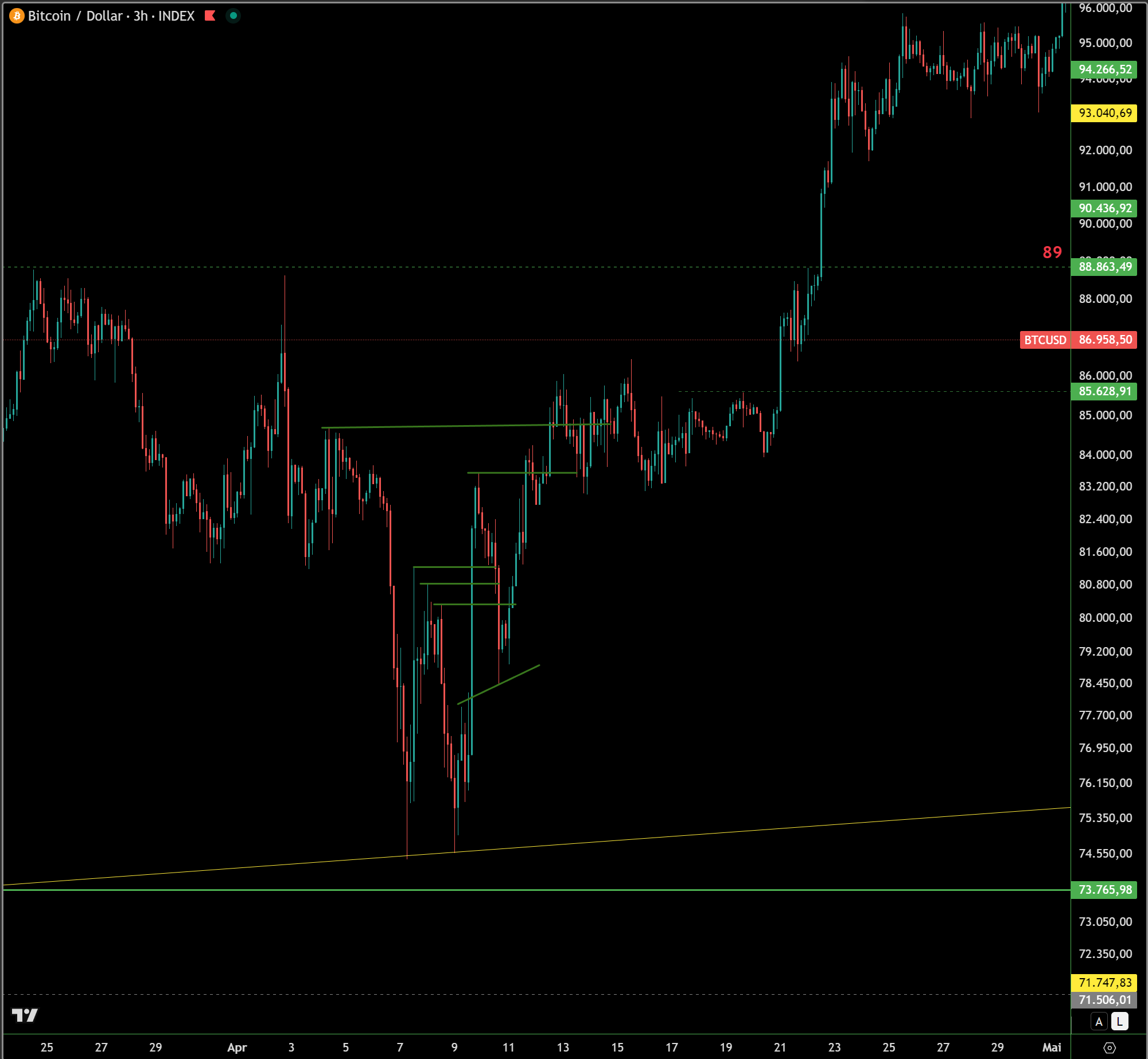Screen dimensions: 1148x1059
Task: Select the yellow 93.040,69 price label
Action: pyautogui.click(x=1104, y=112)
